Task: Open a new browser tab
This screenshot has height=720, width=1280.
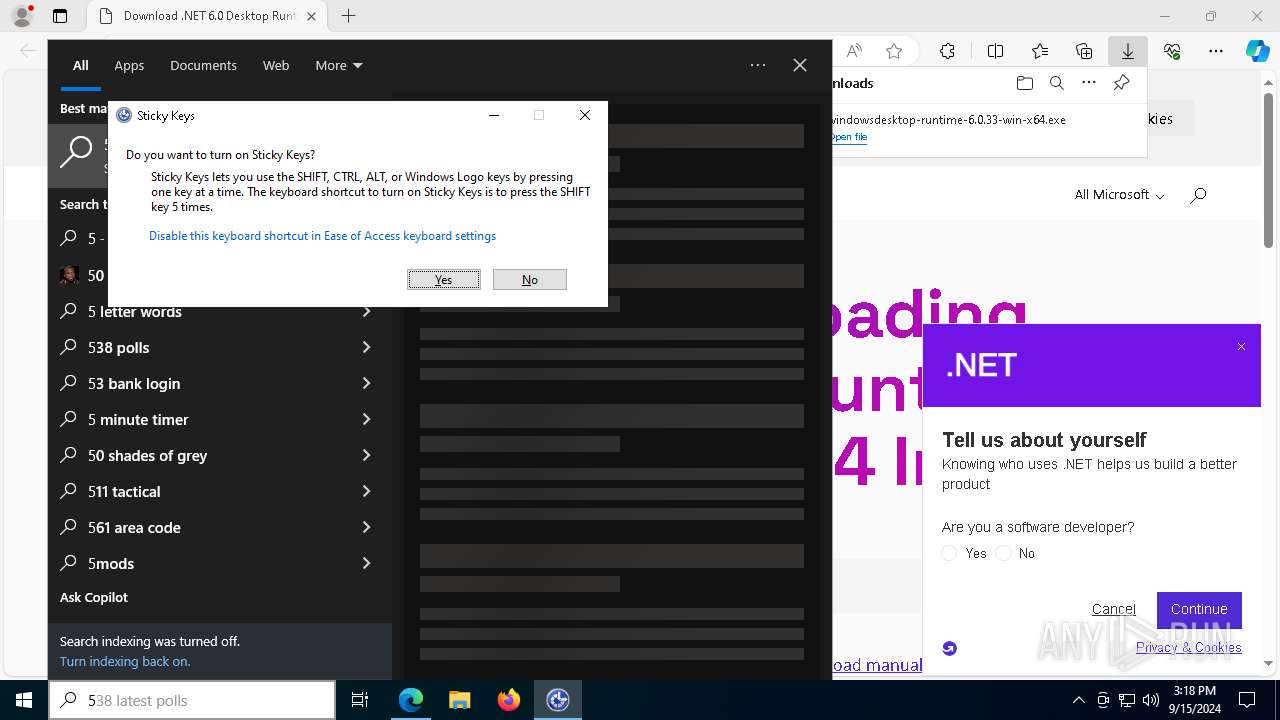Action: (348, 16)
